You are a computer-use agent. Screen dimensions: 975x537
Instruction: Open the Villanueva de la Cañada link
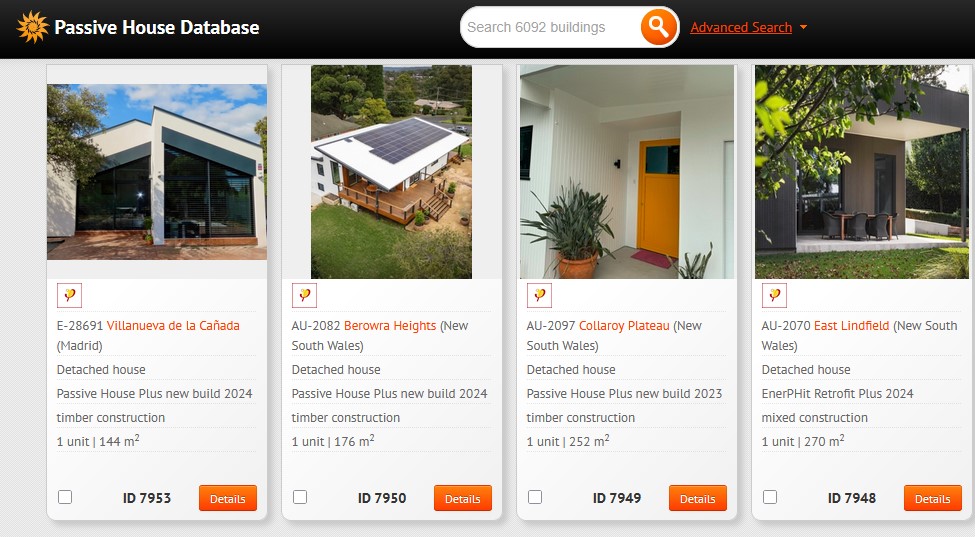173,326
